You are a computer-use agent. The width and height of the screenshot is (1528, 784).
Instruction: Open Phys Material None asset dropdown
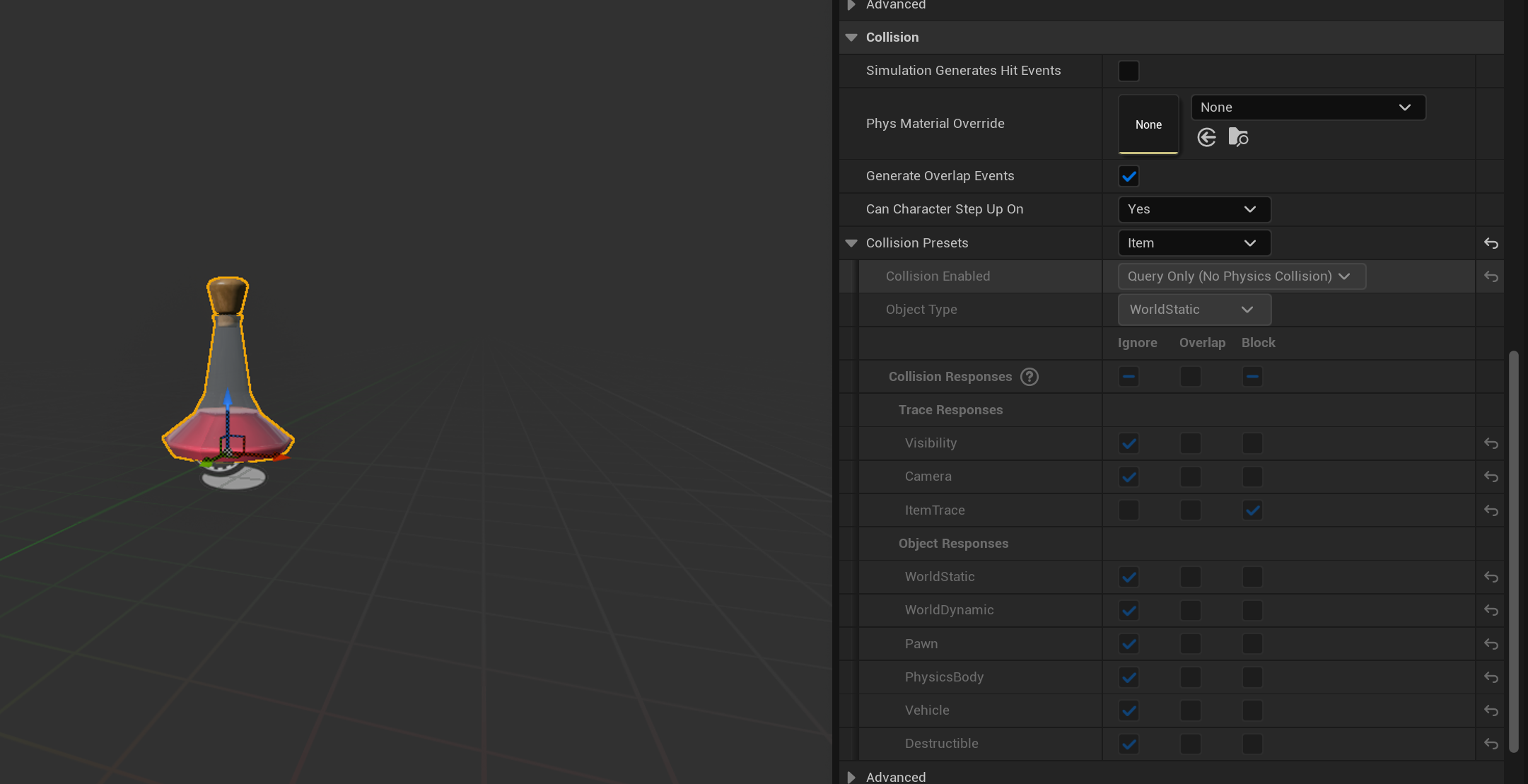tap(1307, 107)
